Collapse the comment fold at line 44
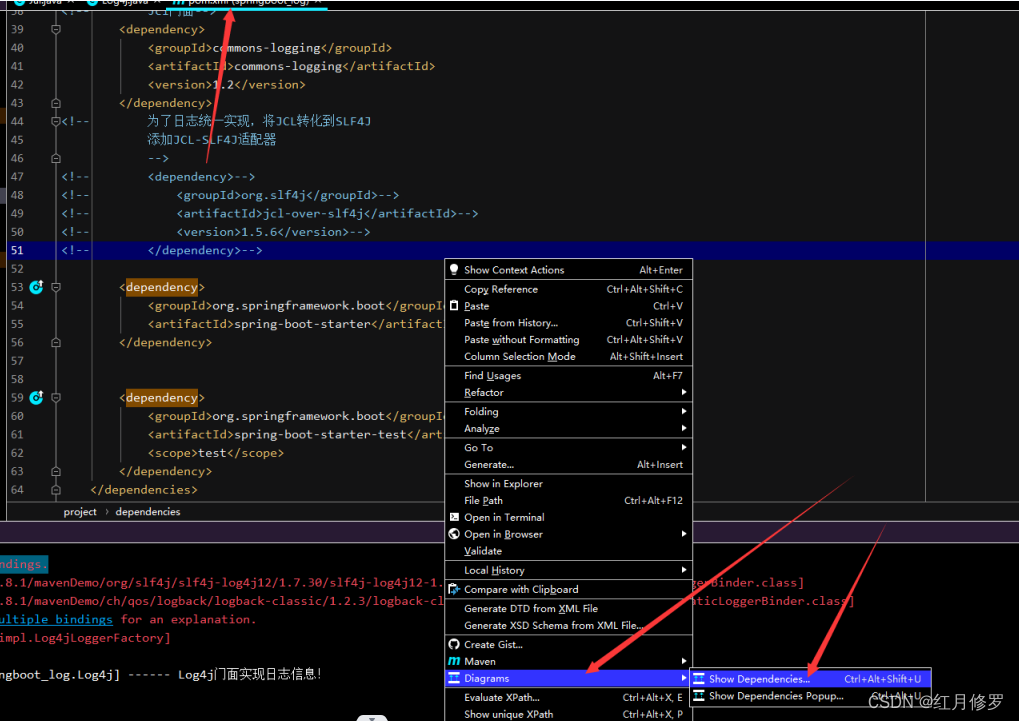 click(x=56, y=121)
